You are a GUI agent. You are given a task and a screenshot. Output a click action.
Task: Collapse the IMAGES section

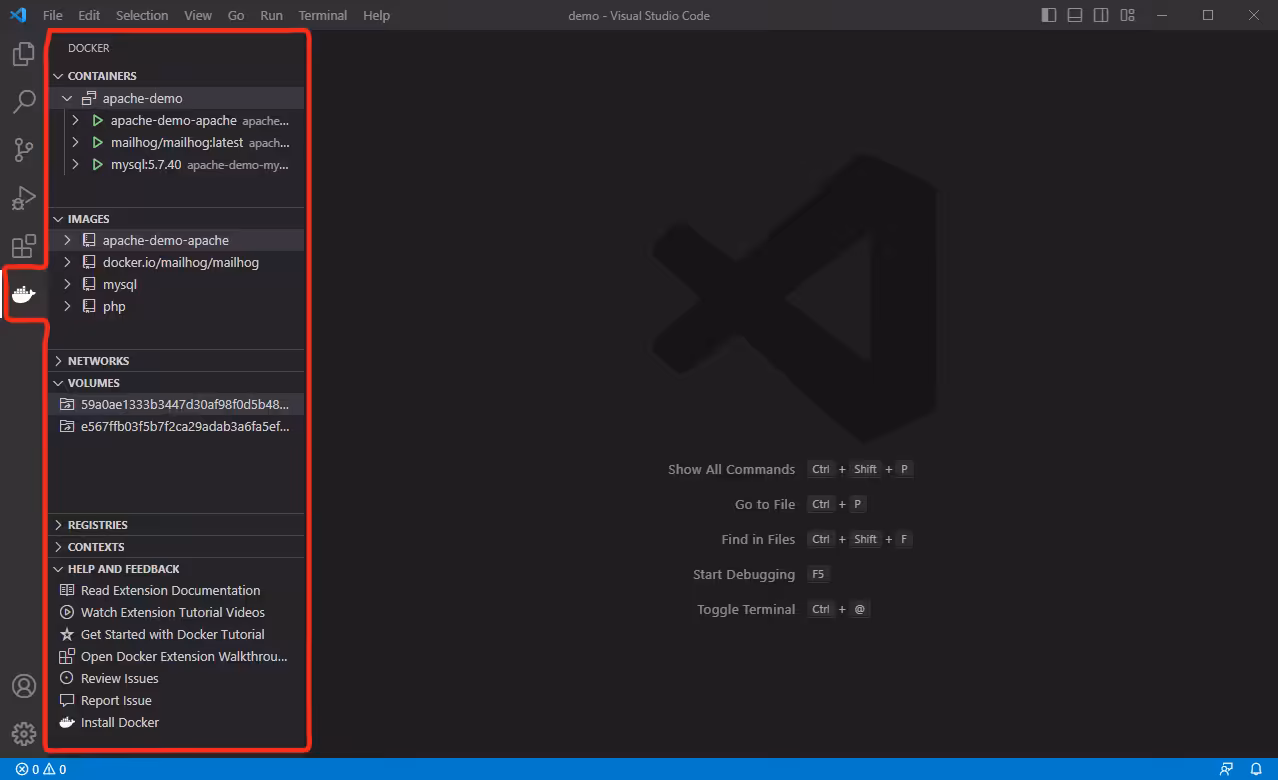58,218
